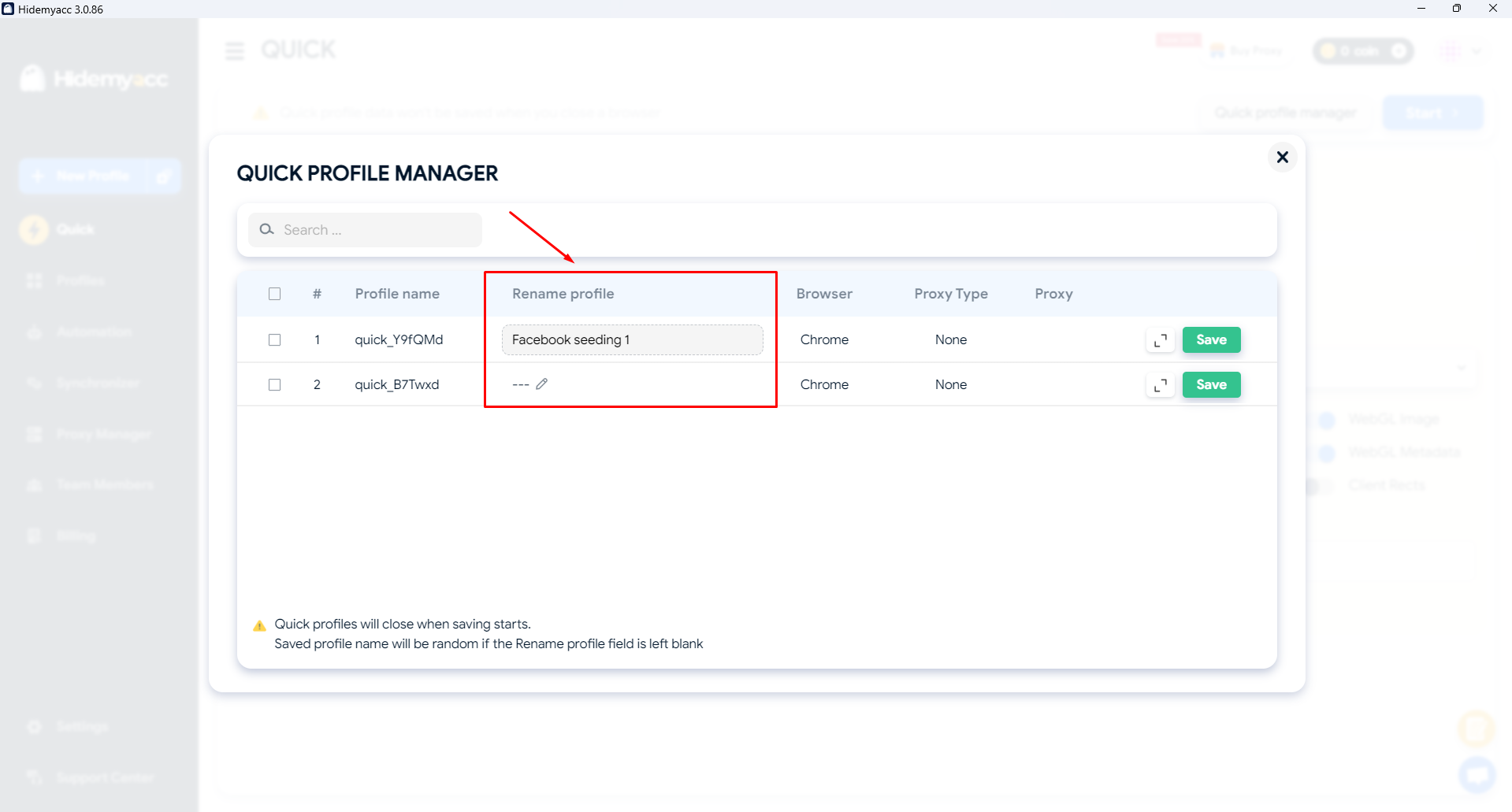
Task: Open the hamburger menu next to QUICK
Action: click(x=235, y=51)
